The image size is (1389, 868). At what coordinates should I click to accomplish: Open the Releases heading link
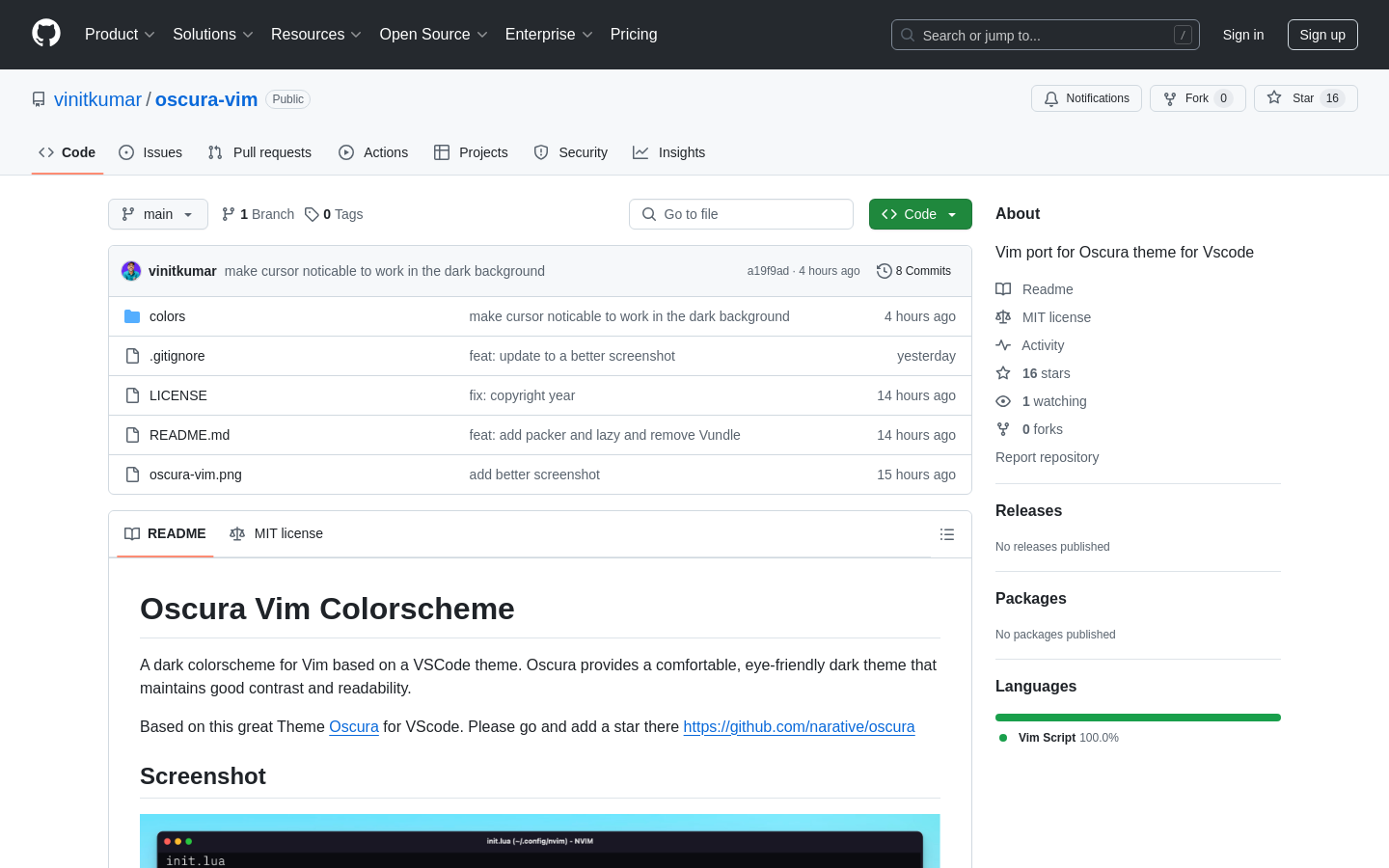(1028, 511)
